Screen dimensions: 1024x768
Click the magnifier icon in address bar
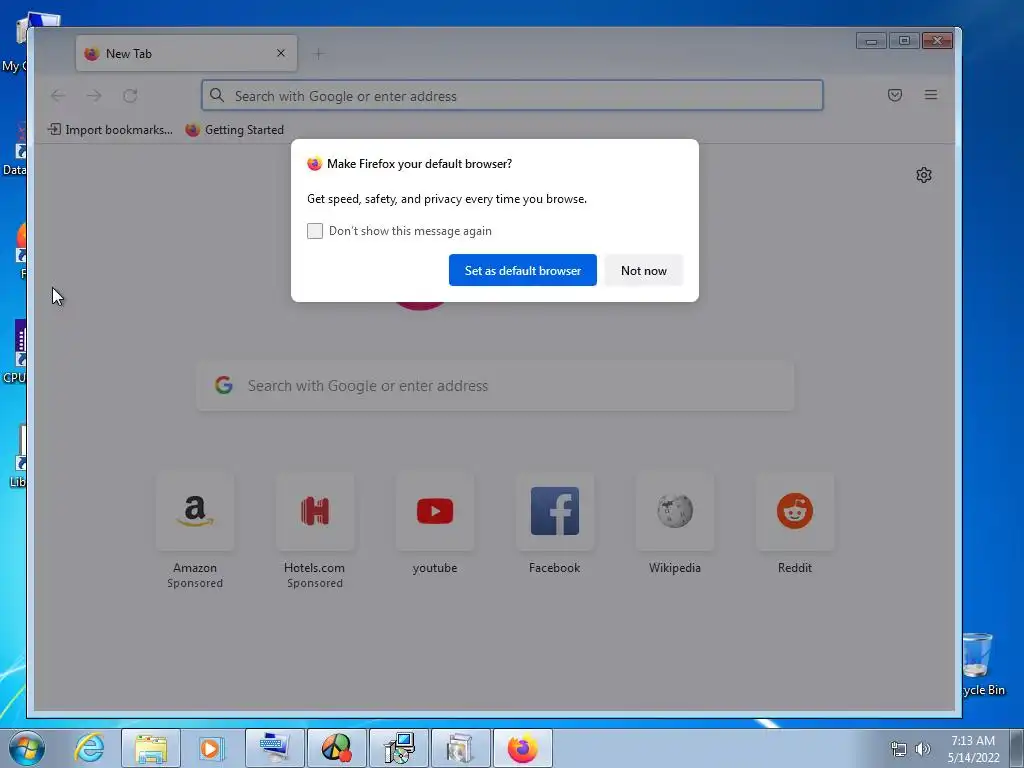point(217,95)
